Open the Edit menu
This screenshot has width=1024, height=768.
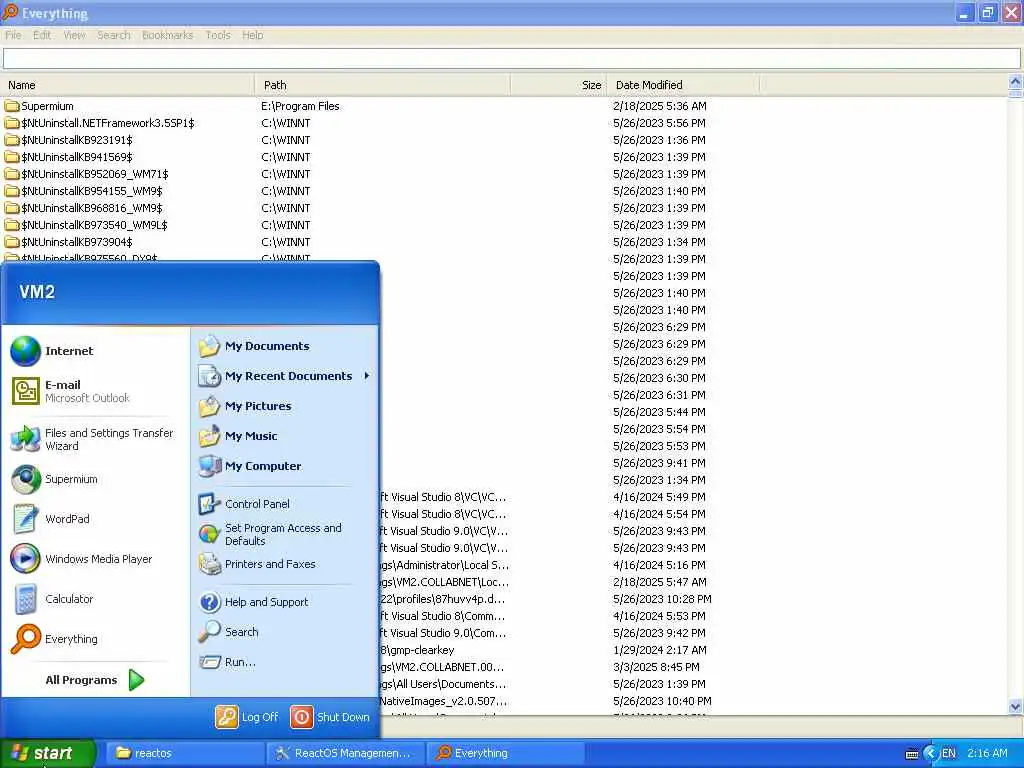pyautogui.click(x=42, y=35)
